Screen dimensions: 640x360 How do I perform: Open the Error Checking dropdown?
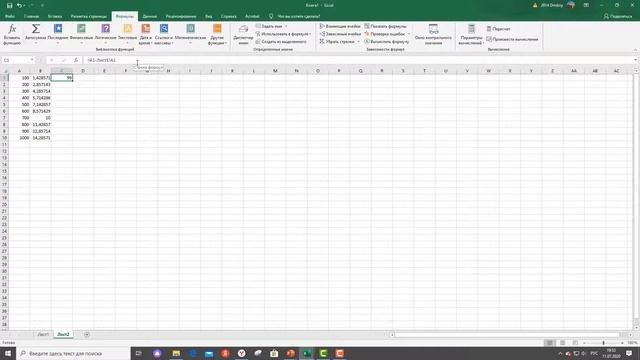(x=409, y=34)
